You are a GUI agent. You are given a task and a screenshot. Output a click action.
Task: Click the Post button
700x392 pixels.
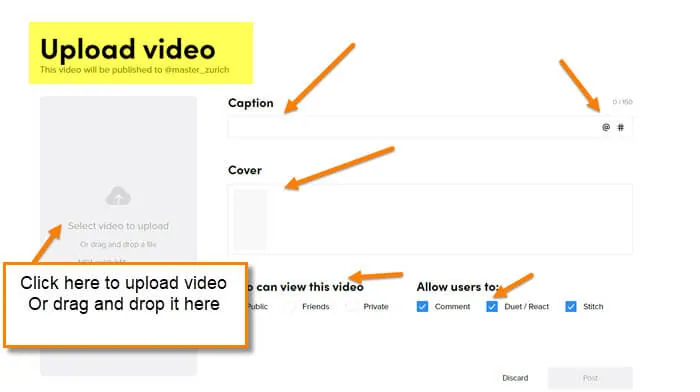point(590,378)
